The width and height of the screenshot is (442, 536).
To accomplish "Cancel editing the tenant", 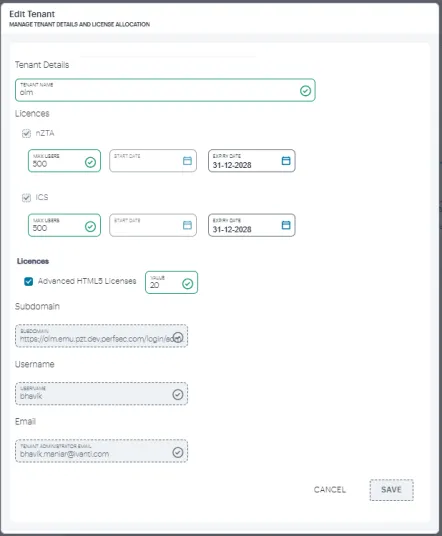I will pos(330,490).
